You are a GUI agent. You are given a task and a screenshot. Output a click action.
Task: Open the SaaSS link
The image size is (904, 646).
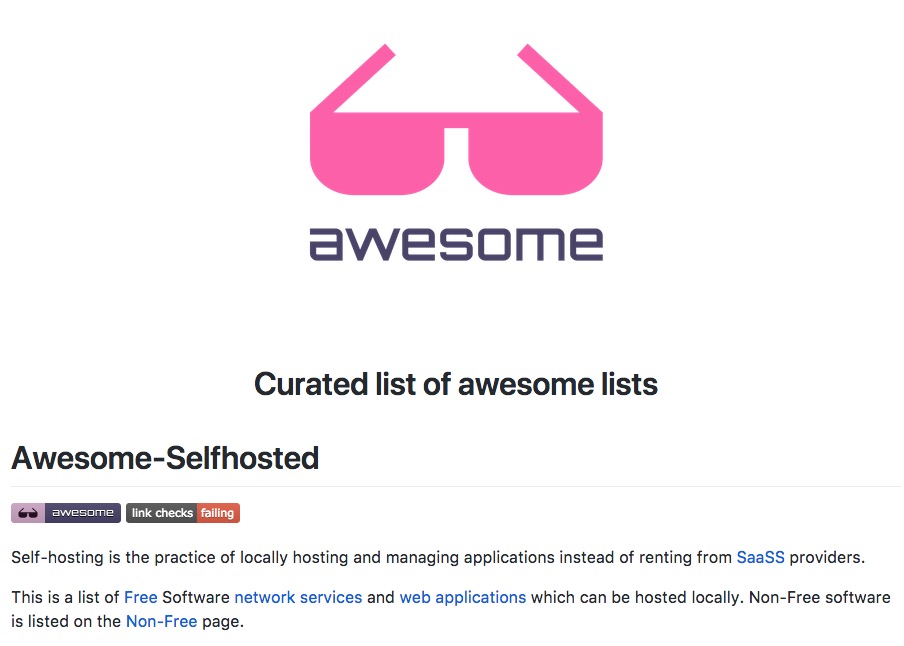tap(760, 557)
